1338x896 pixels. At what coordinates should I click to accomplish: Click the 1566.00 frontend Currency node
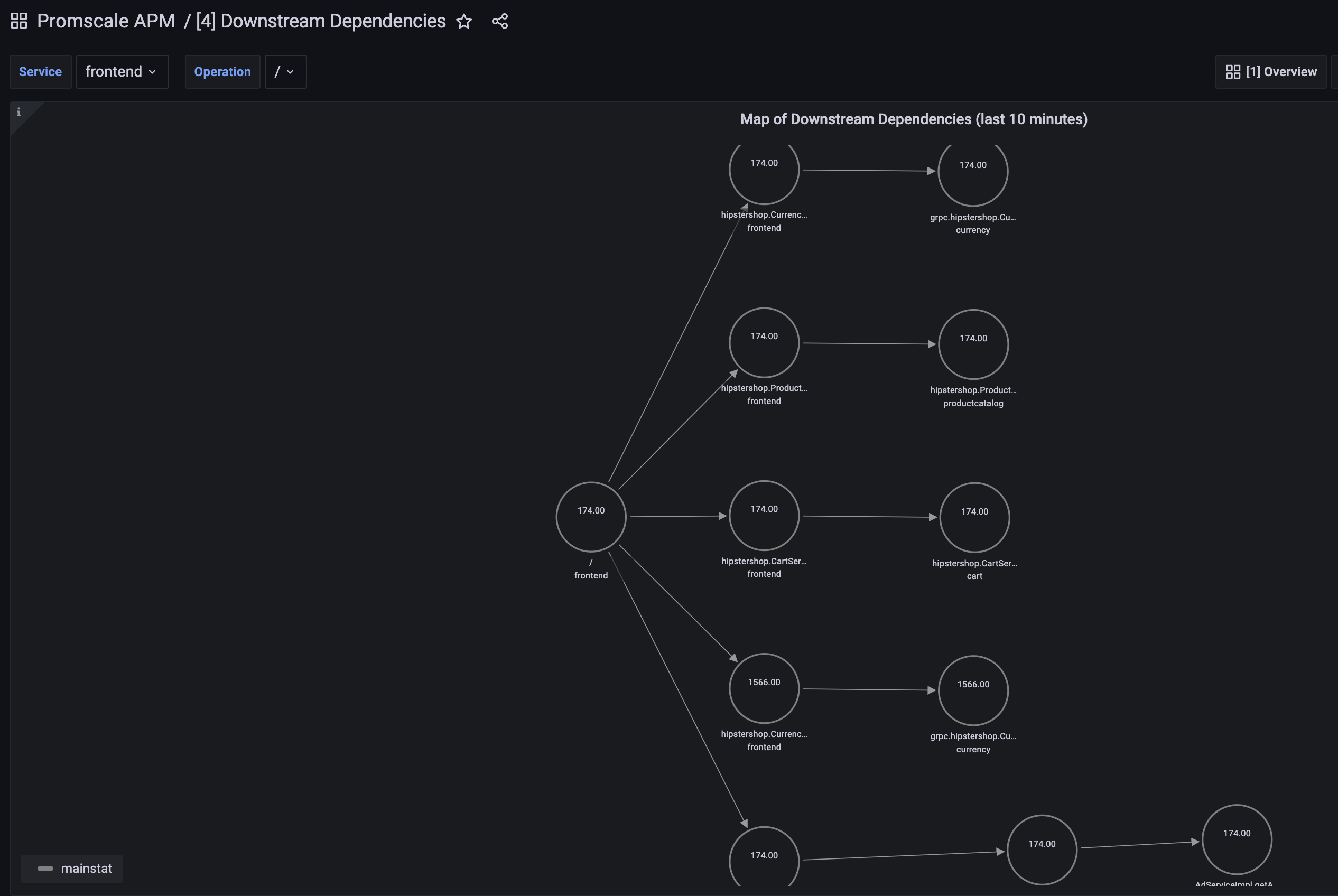click(764, 688)
